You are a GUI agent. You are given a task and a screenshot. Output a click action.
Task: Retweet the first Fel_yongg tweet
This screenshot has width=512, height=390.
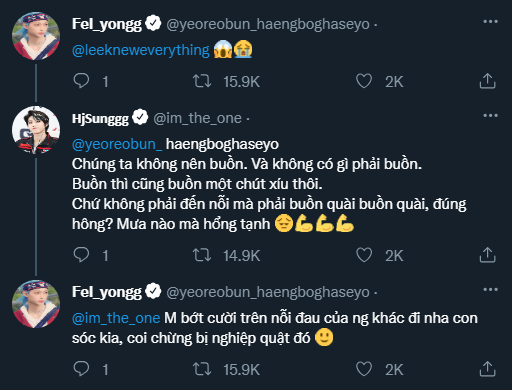point(202,81)
